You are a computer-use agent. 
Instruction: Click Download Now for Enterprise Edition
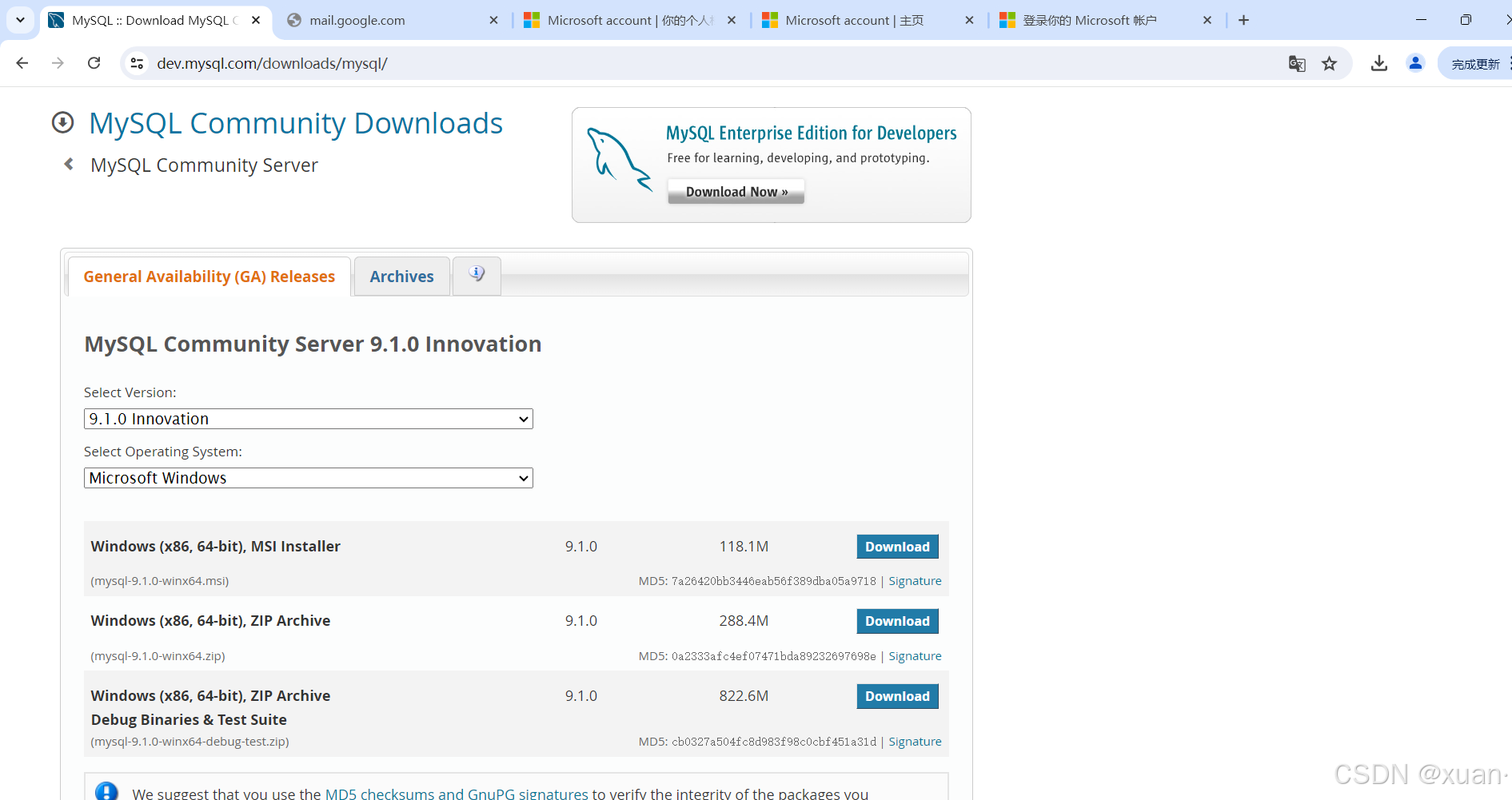pos(735,191)
